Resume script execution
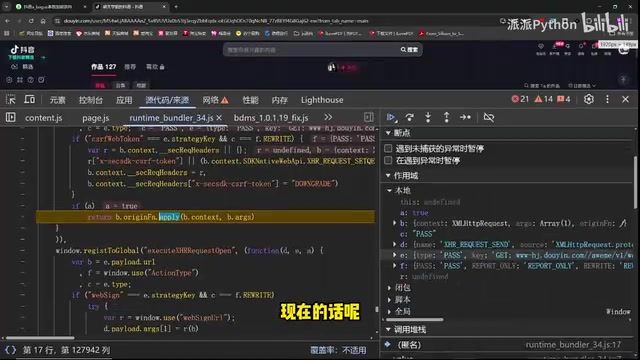 coord(391,118)
